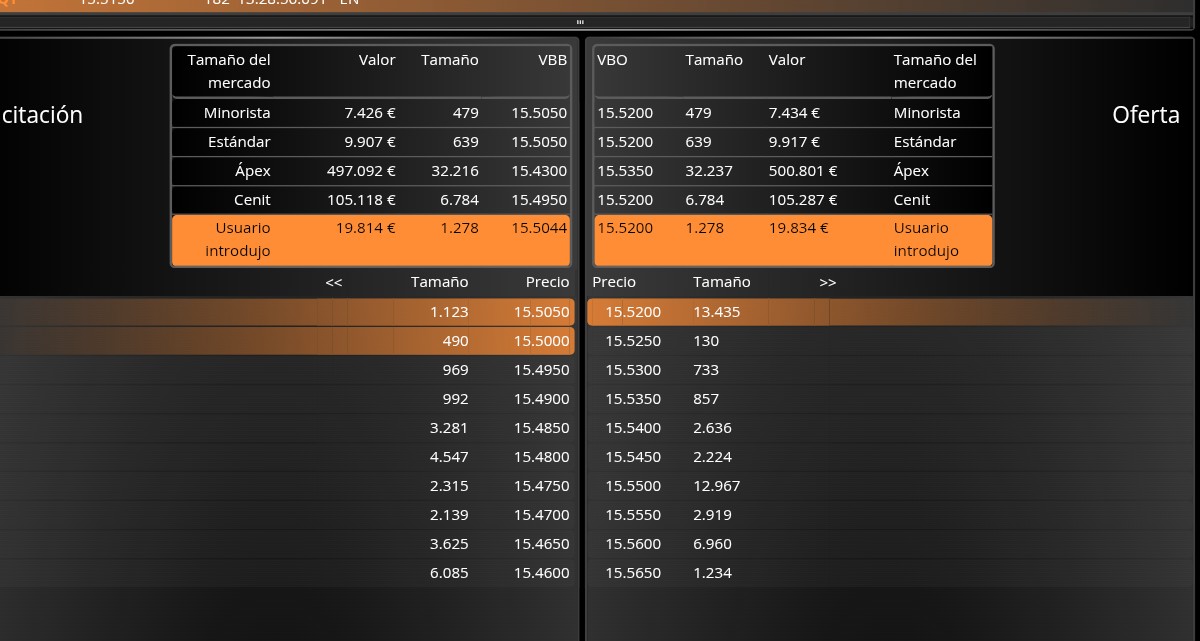Select the Ápex bid row

371,171
